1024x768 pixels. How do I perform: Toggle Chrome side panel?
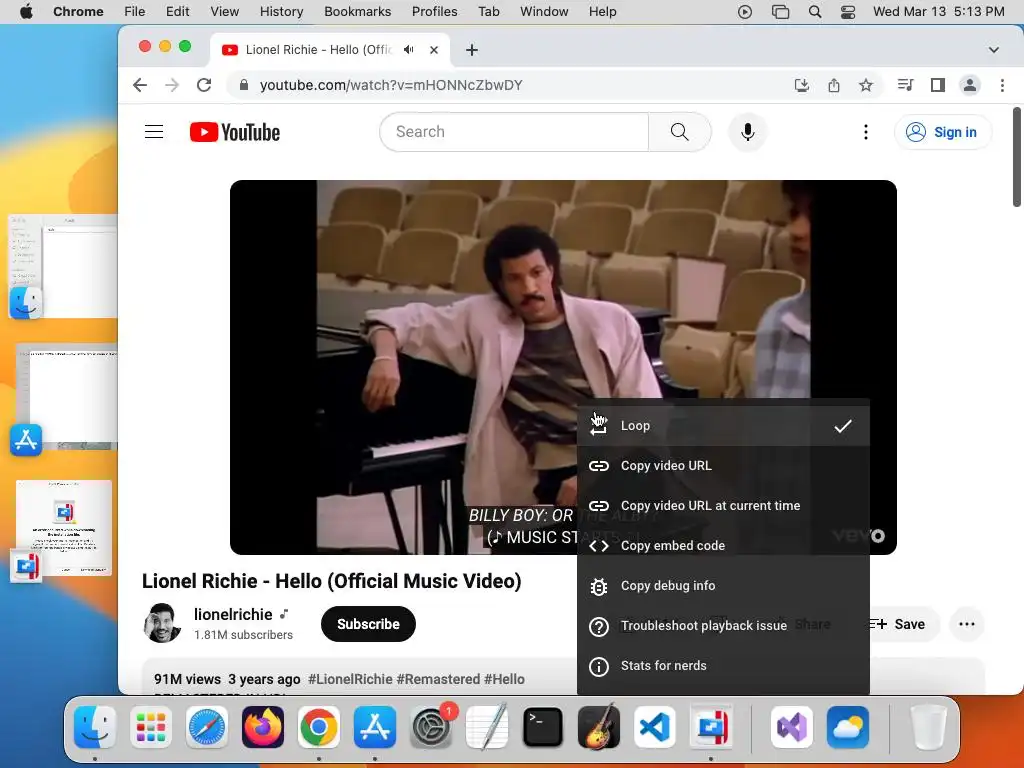[938, 85]
